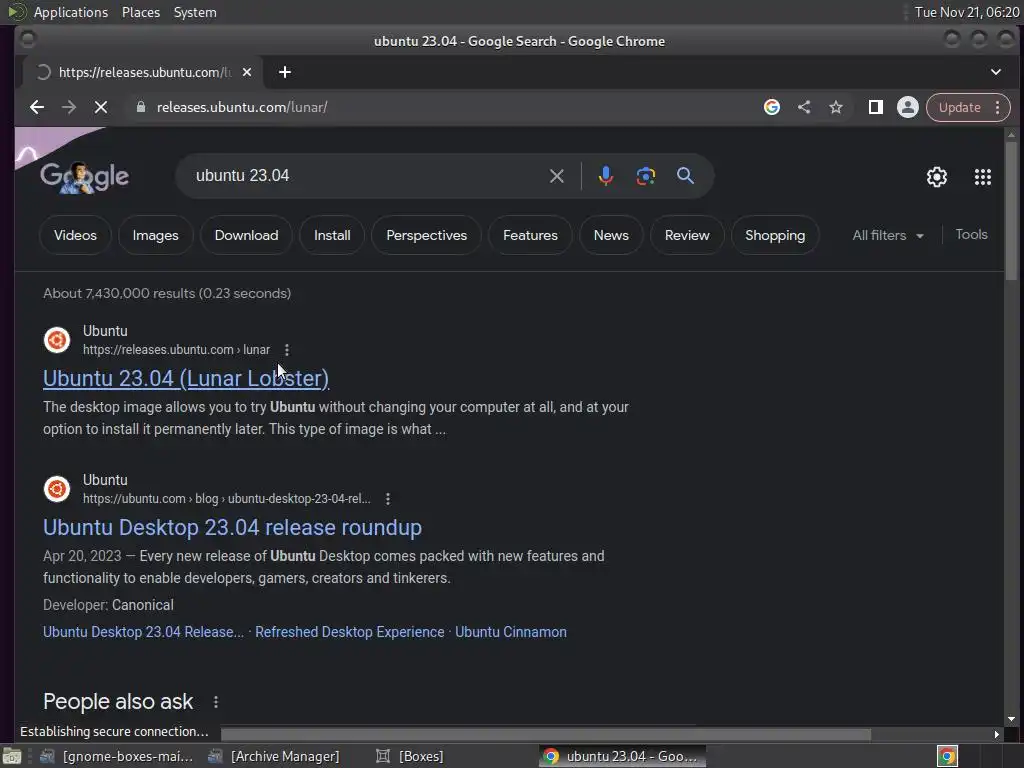Image resolution: width=1024 pixels, height=768 pixels.
Task: Switch to Boxes taskbar window
Action: click(x=410, y=756)
